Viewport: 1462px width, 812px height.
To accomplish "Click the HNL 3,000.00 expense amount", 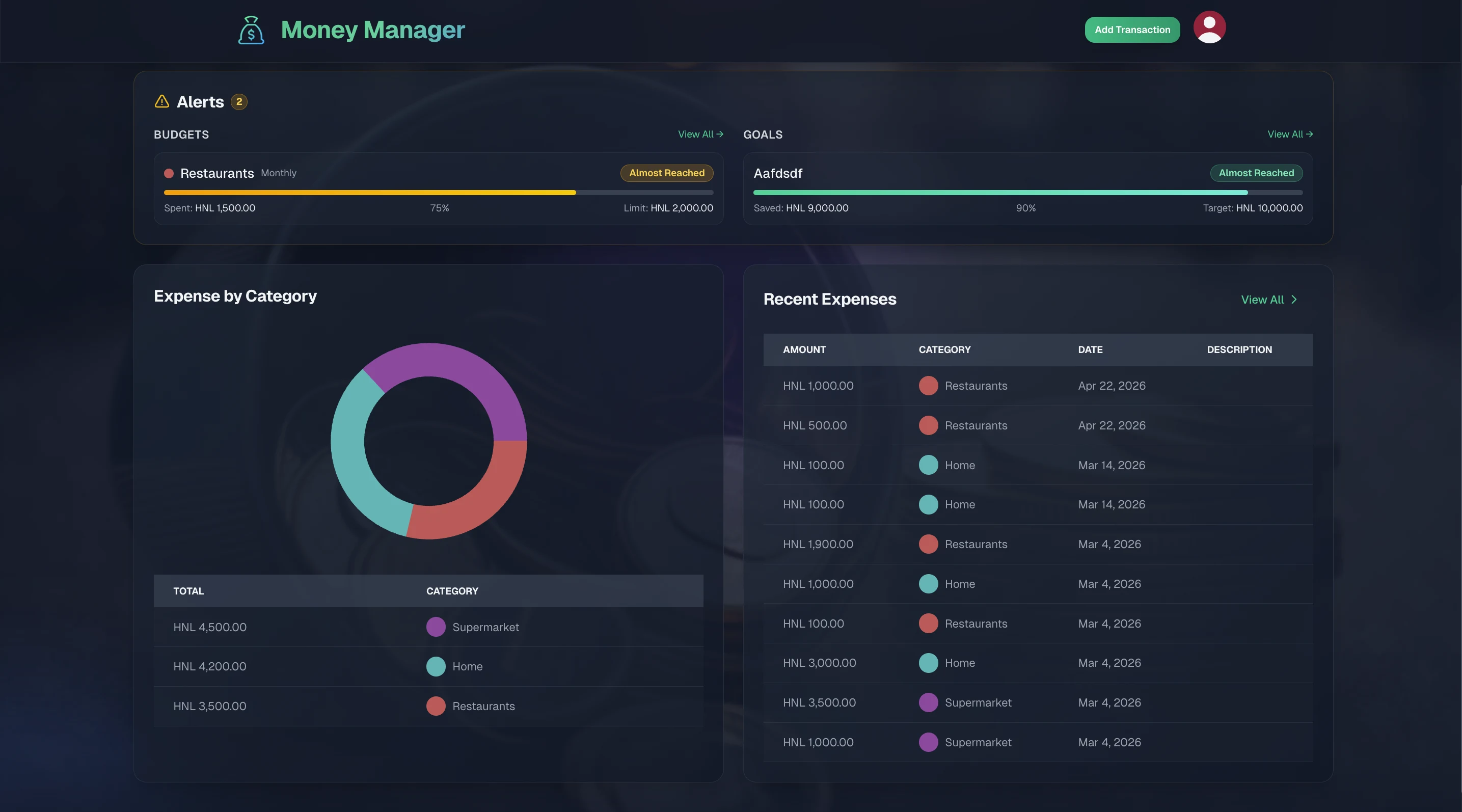I will click(x=820, y=663).
